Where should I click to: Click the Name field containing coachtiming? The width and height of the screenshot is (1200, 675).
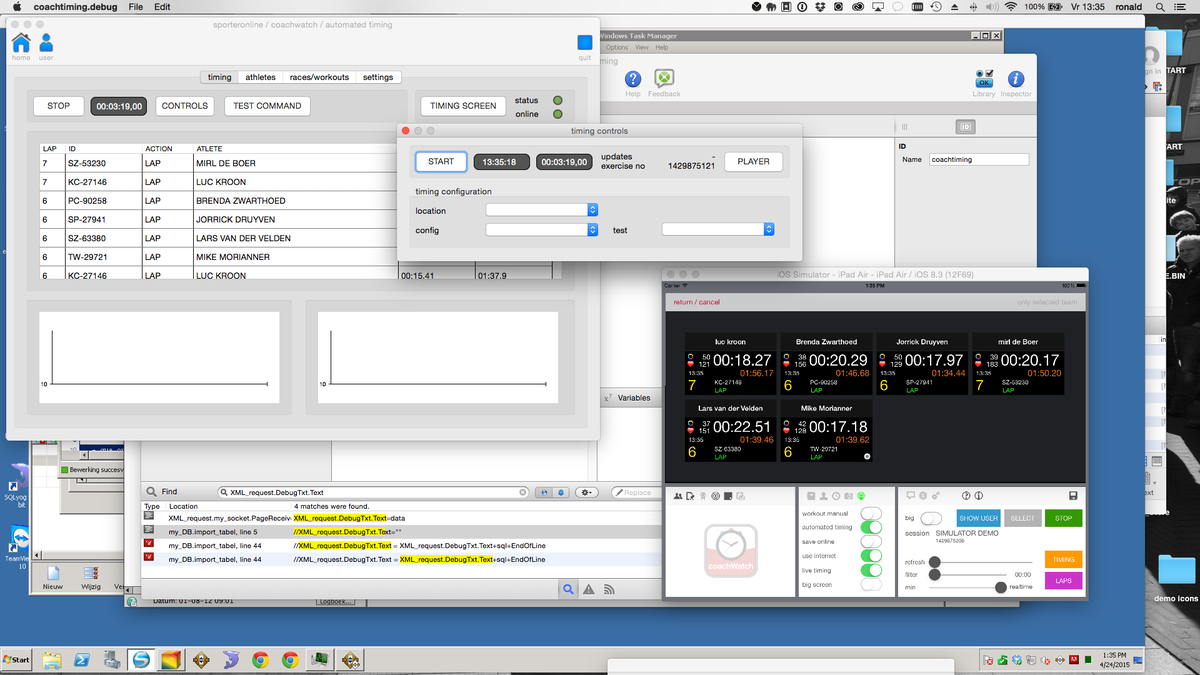tap(978, 159)
